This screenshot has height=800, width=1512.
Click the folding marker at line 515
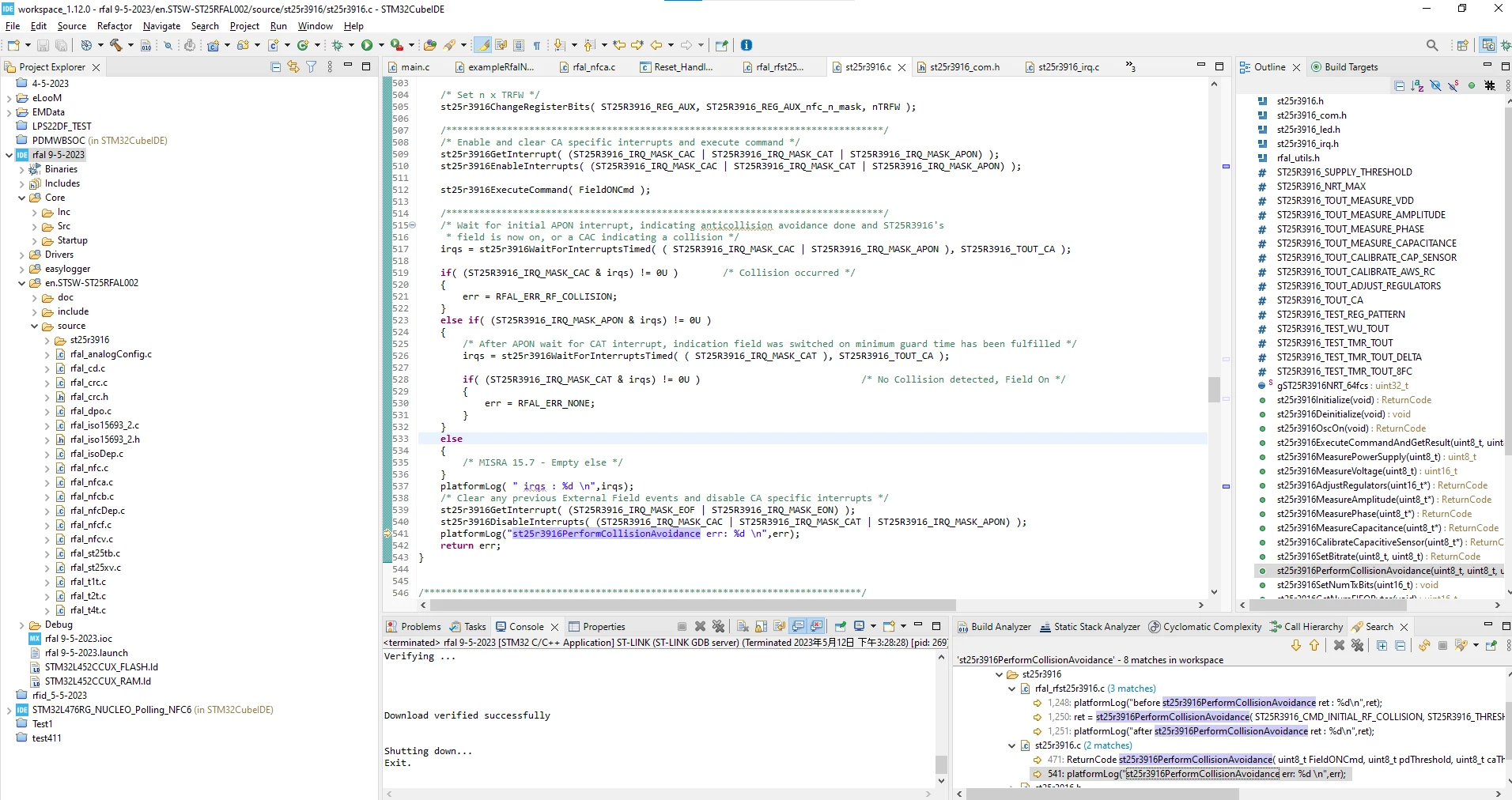[412, 225]
